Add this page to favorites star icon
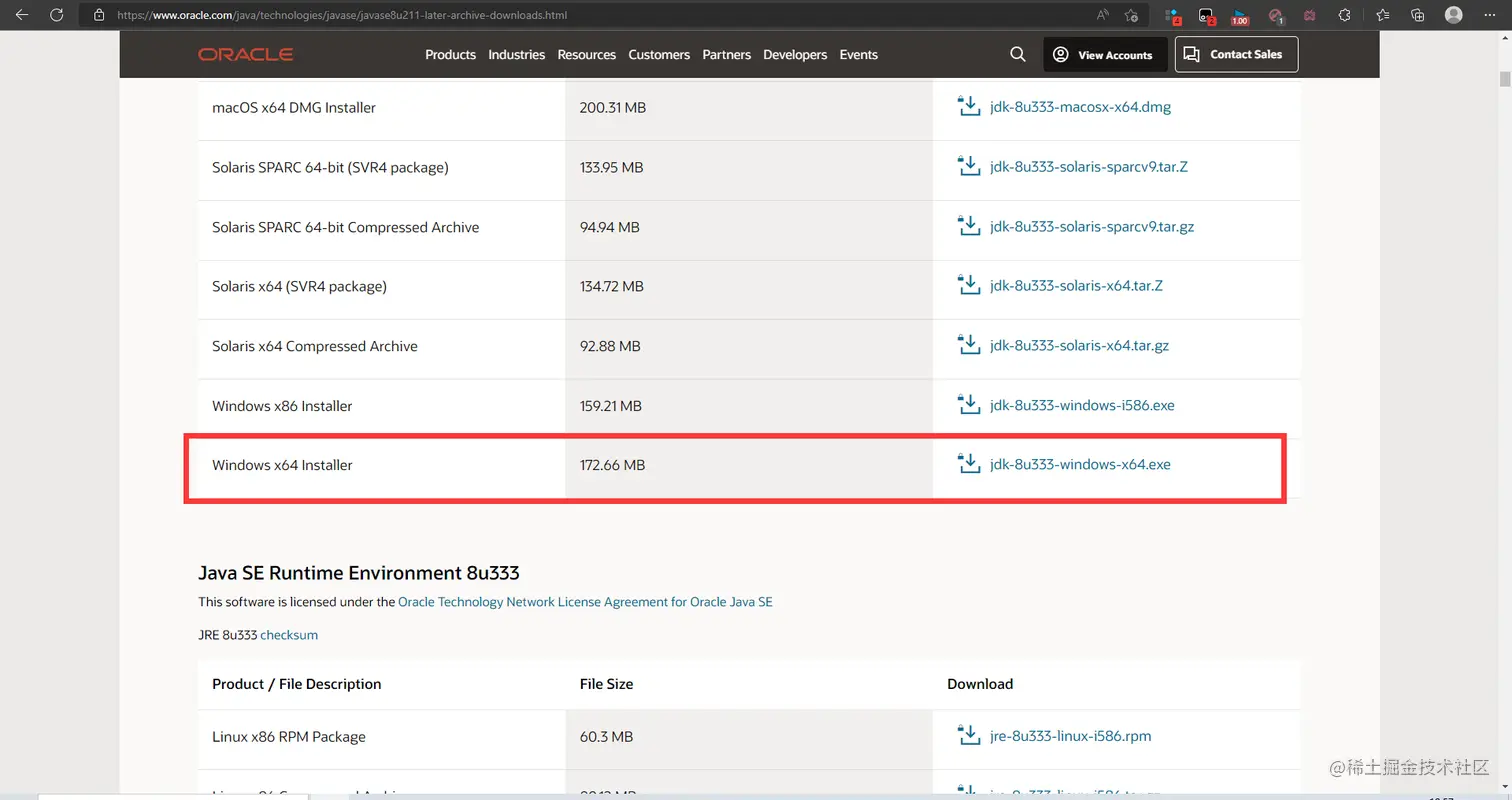This screenshot has height=800, width=1512. click(x=1131, y=15)
